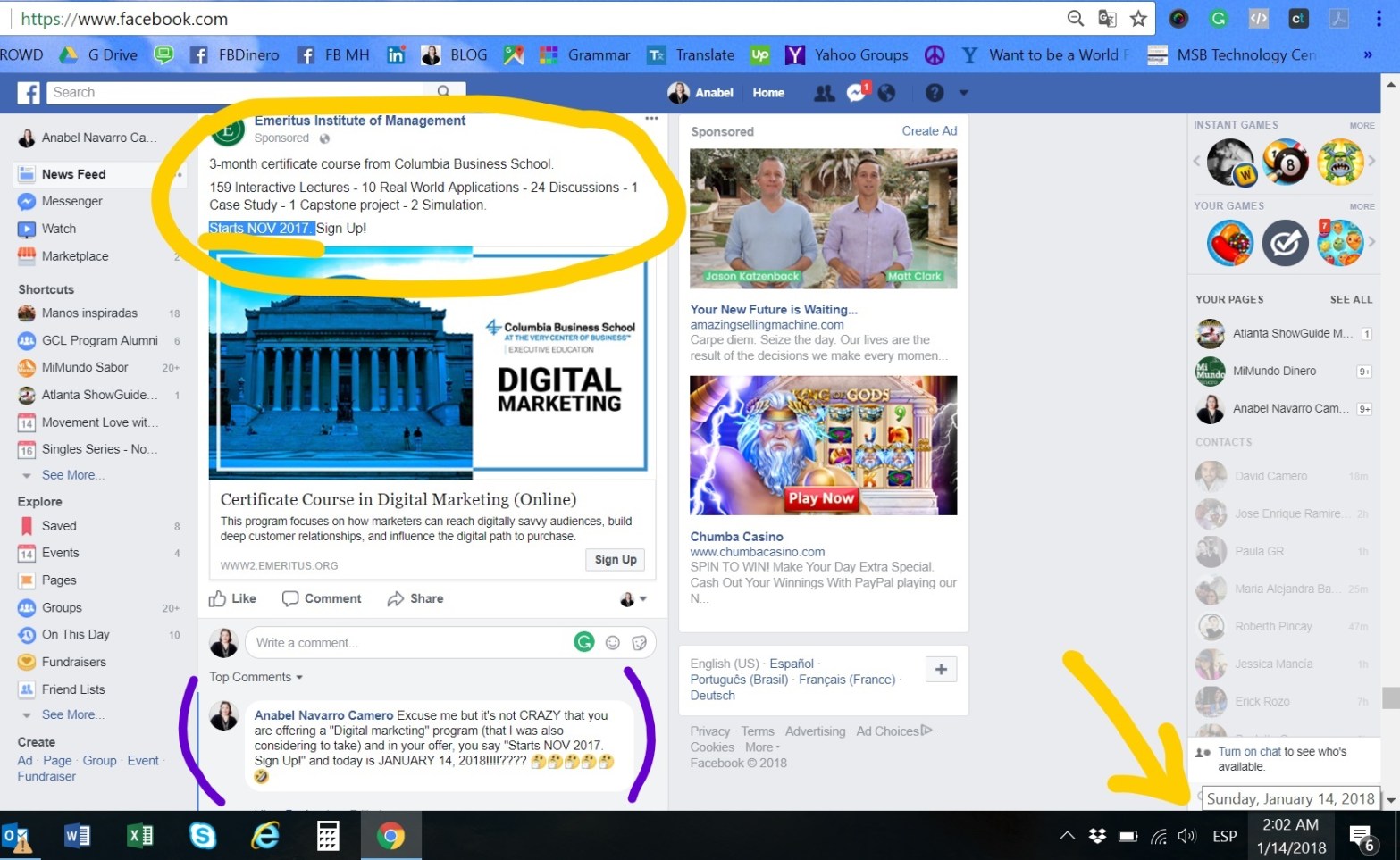Bookmark page with the star icon
The image size is (1400, 860).
click(1138, 19)
